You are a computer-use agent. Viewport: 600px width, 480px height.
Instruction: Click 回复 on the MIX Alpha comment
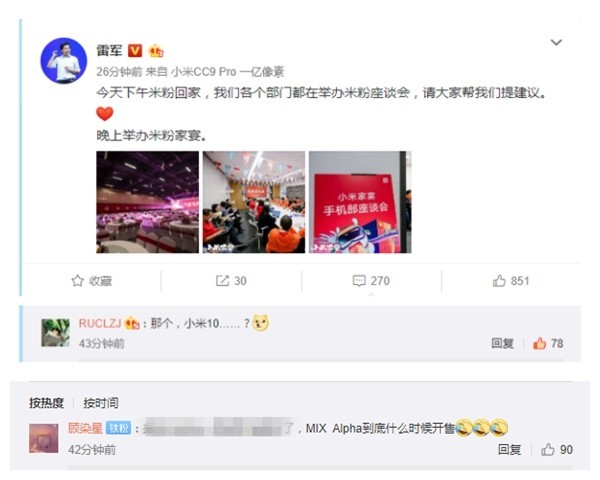pos(510,449)
